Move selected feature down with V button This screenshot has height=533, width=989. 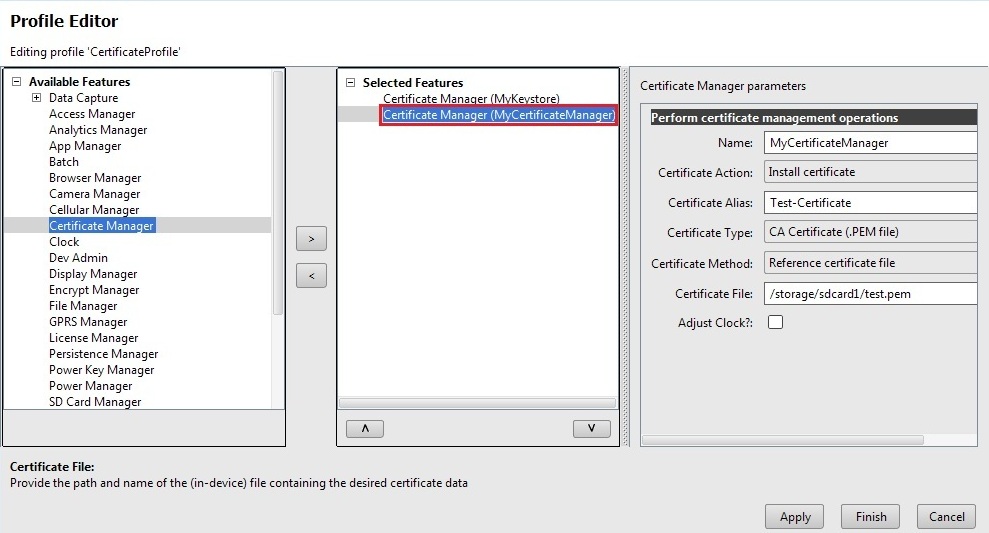(591, 428)
